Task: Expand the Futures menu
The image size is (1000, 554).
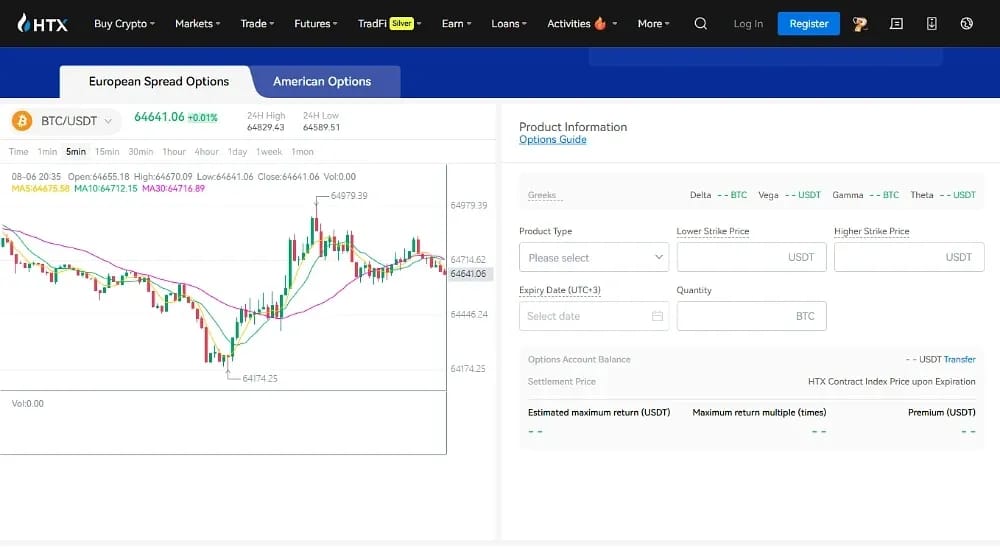Action: coord(316,24)
